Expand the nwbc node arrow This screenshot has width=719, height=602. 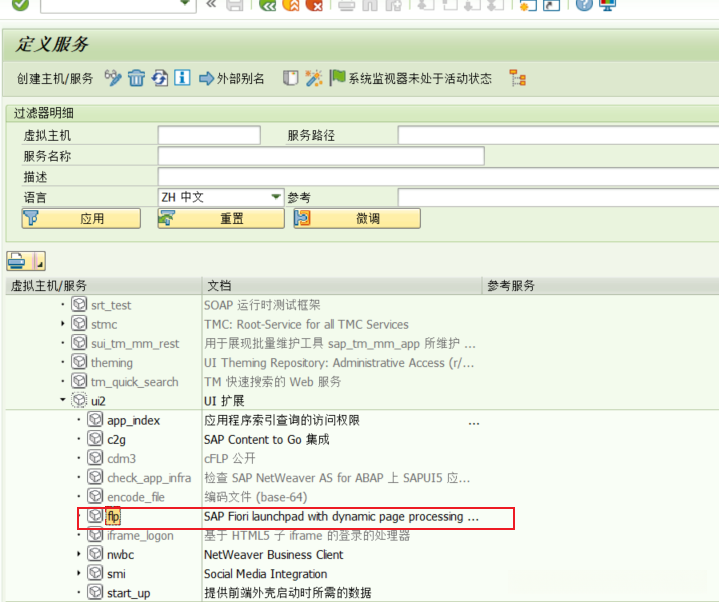point(79,554)
